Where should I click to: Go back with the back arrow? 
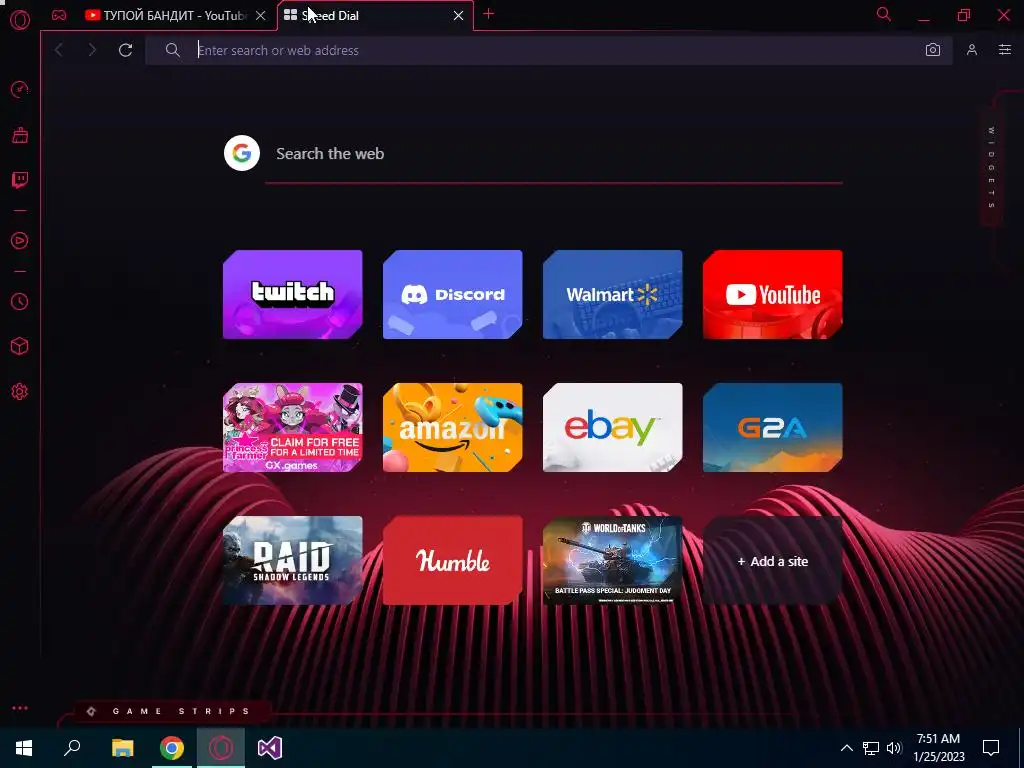pos(59,50)
